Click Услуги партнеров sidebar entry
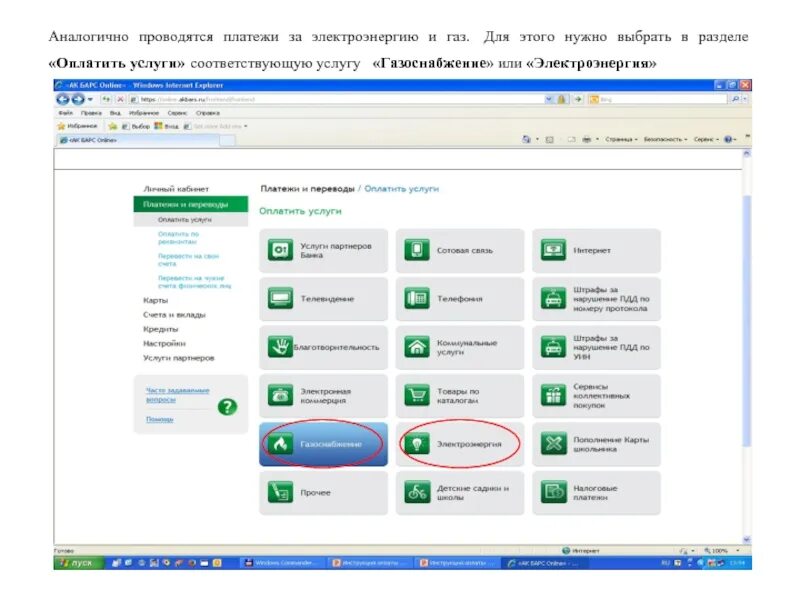This screenshot has width=800, height=600. coord(179,358)
